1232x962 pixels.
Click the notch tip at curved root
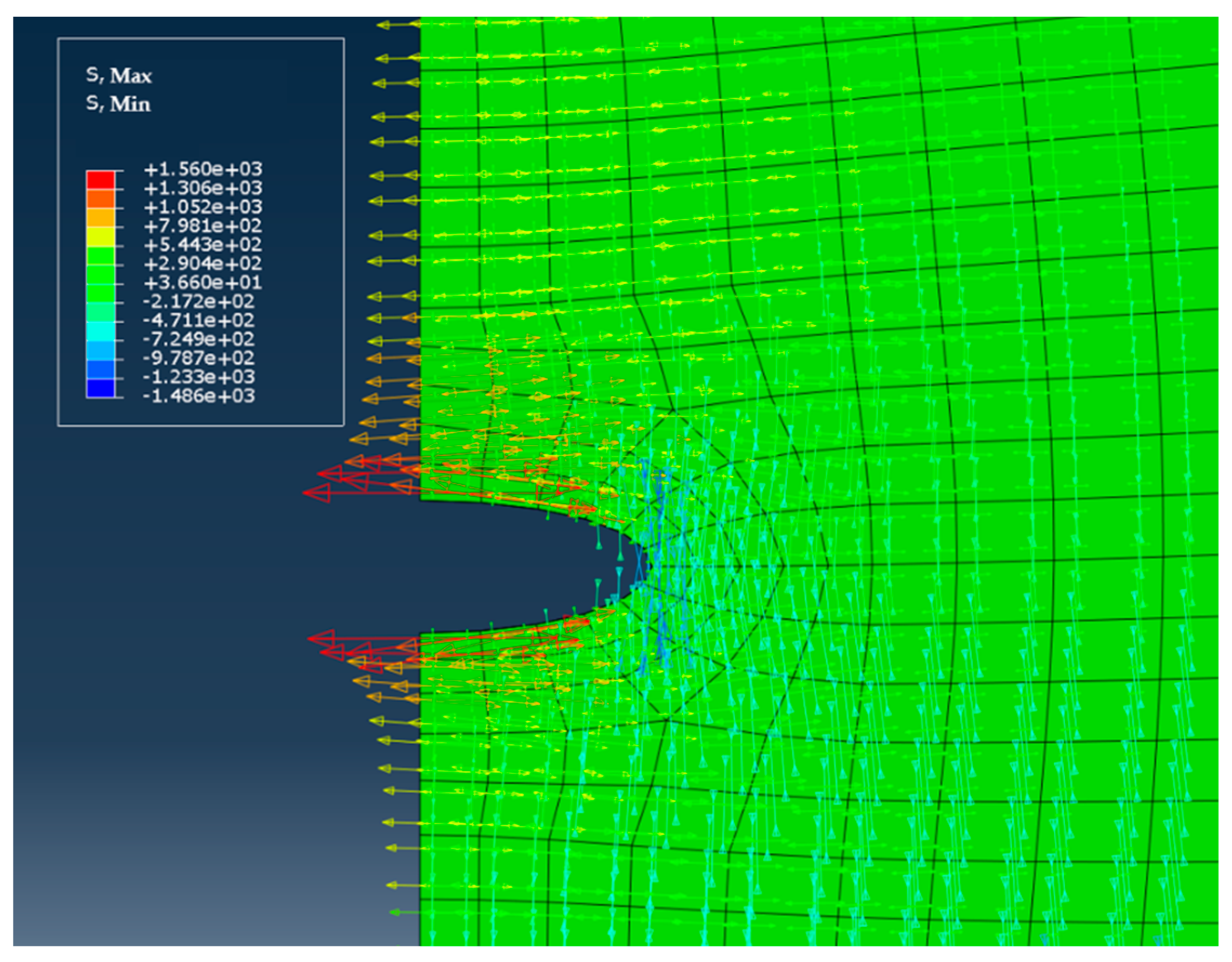647,566
